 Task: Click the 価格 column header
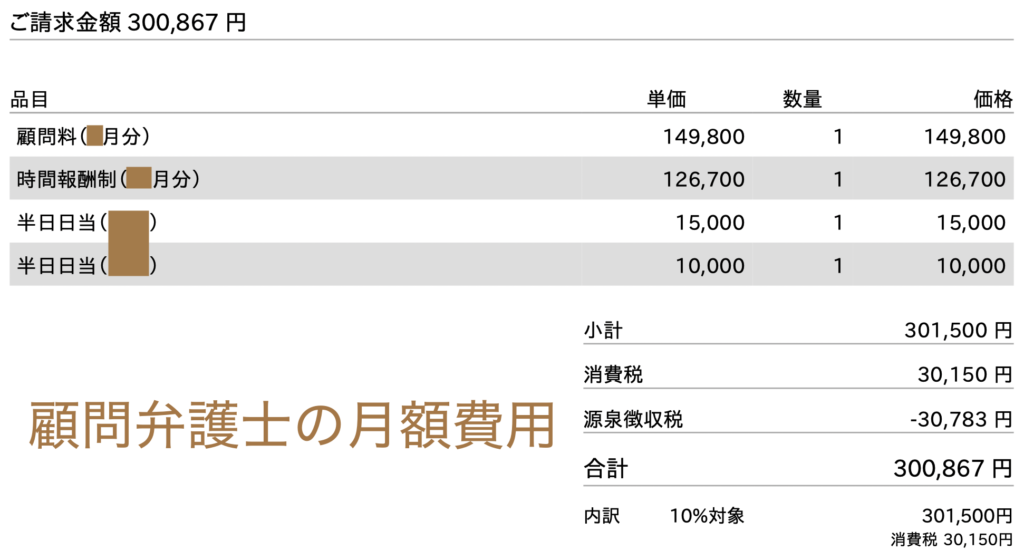tap(993, 99)
